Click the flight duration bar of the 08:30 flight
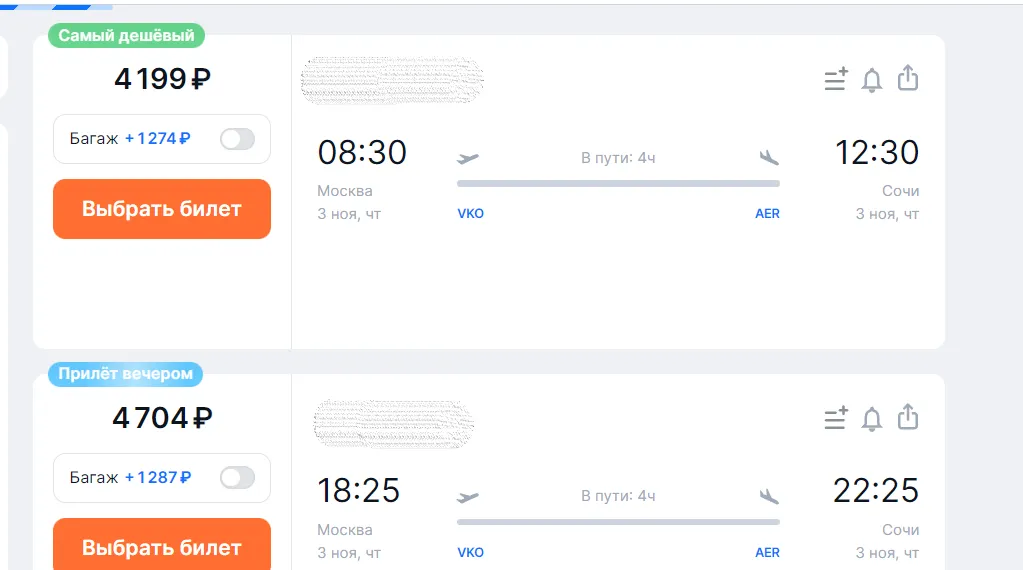Viewport: 1023px width, 570px height. pyautogui.click(x=618, y=184)
